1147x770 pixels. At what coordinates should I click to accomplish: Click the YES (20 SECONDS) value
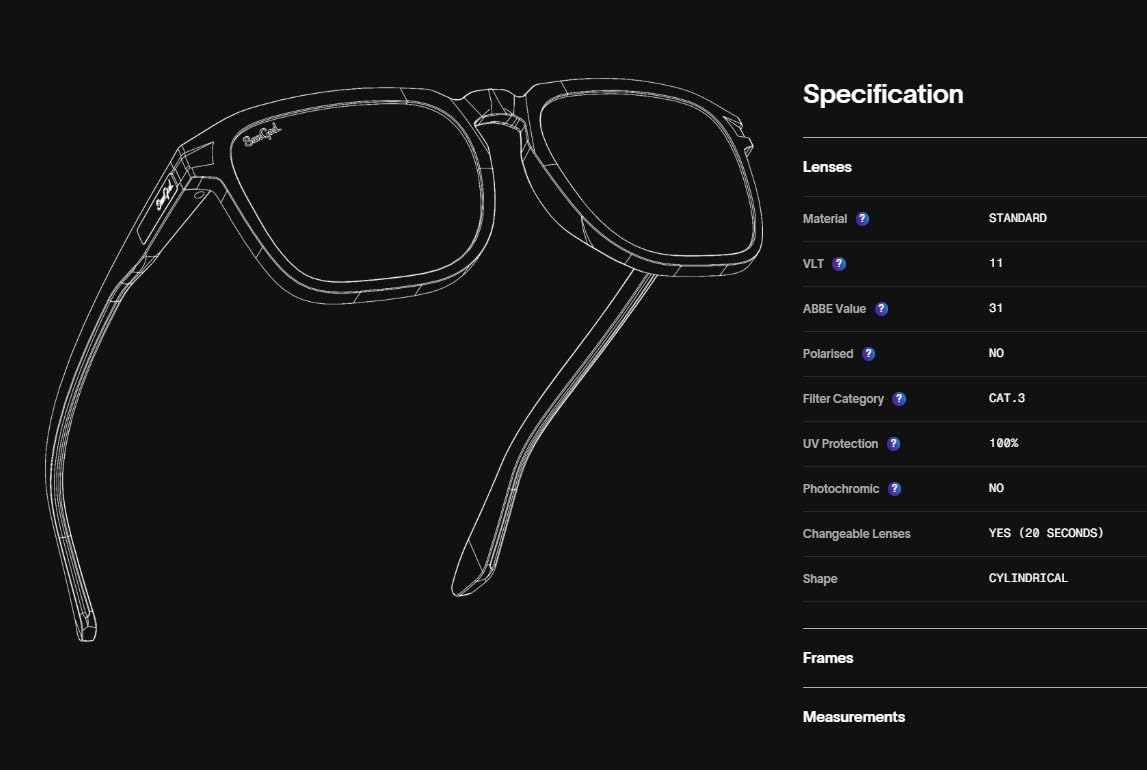(1045, 533)
